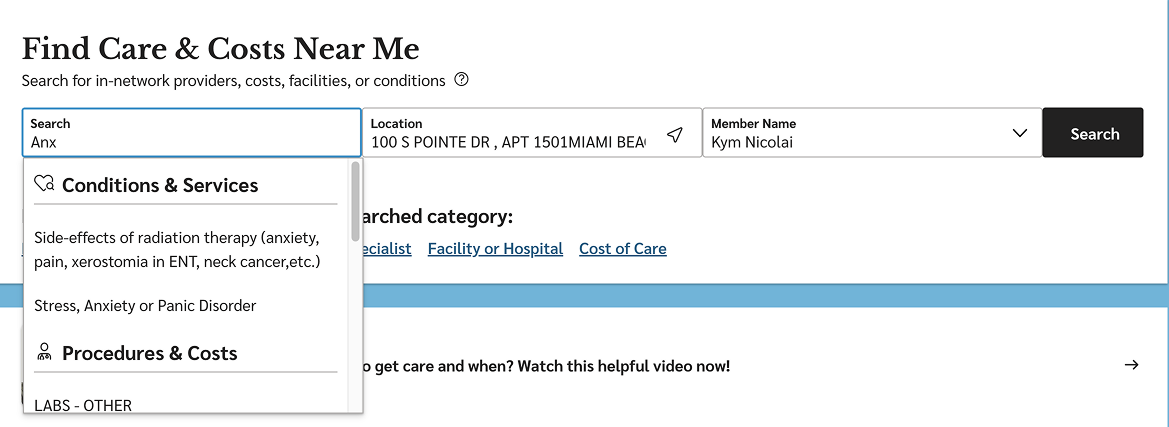
Task: Click the Location address field
Action: coord(508,142)
